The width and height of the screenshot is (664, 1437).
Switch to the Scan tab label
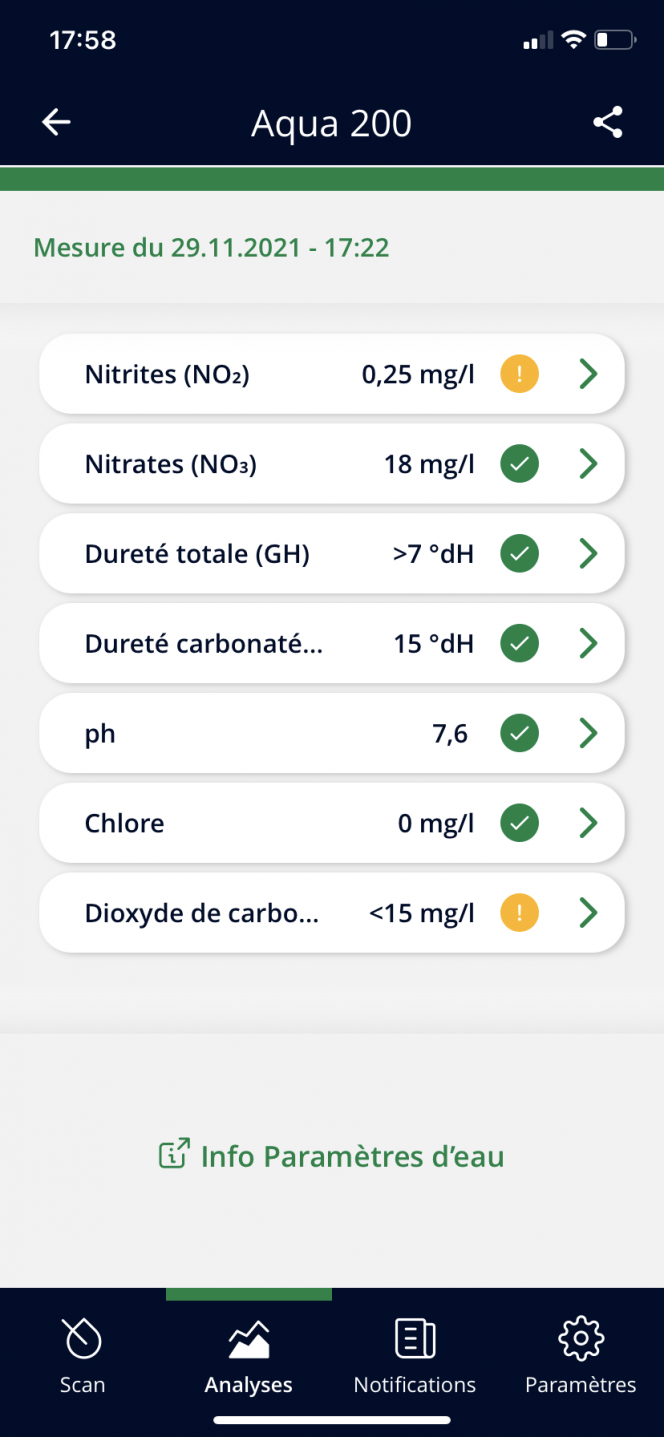pos(82,1385)
